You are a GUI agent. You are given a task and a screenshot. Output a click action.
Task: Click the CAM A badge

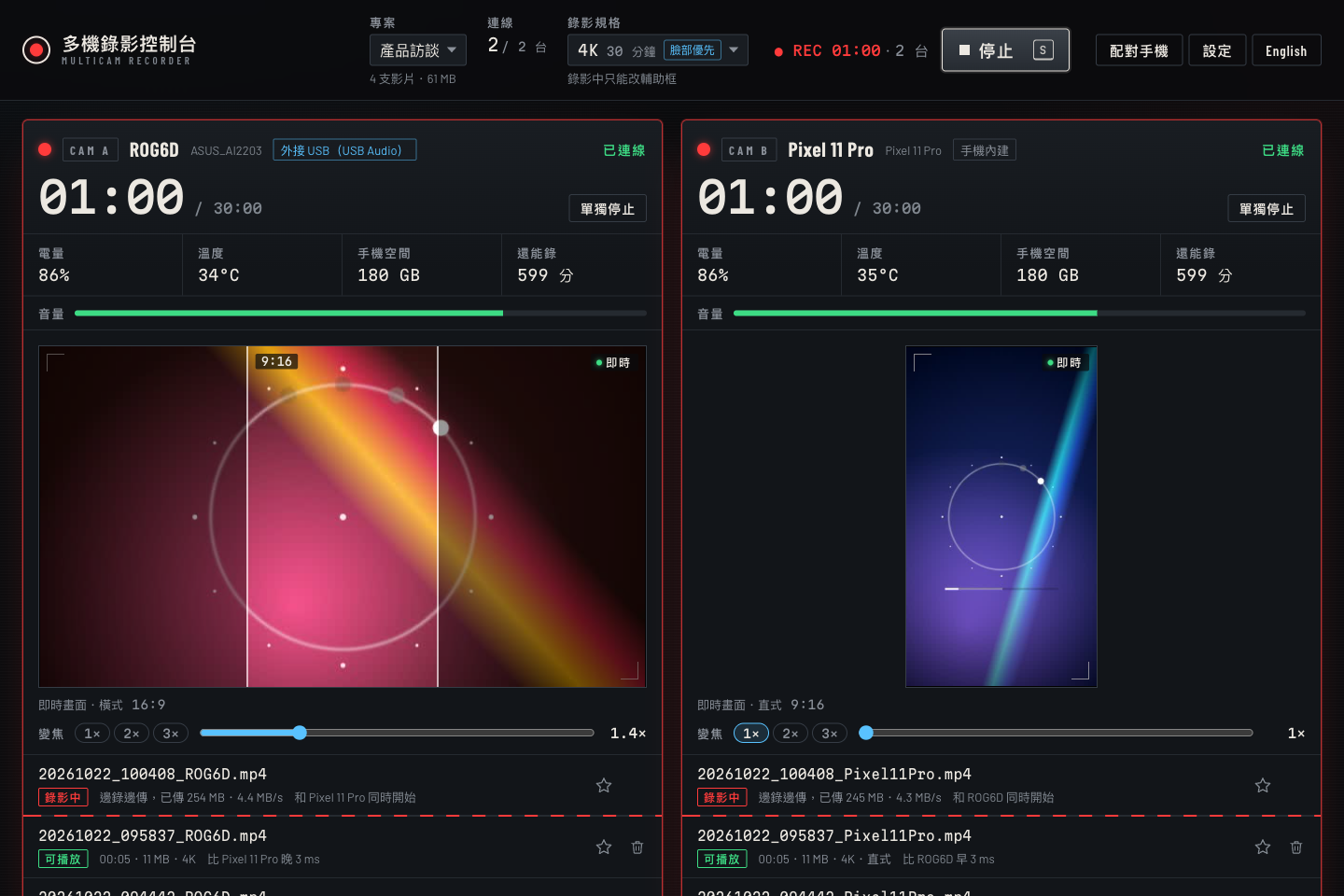90,150
